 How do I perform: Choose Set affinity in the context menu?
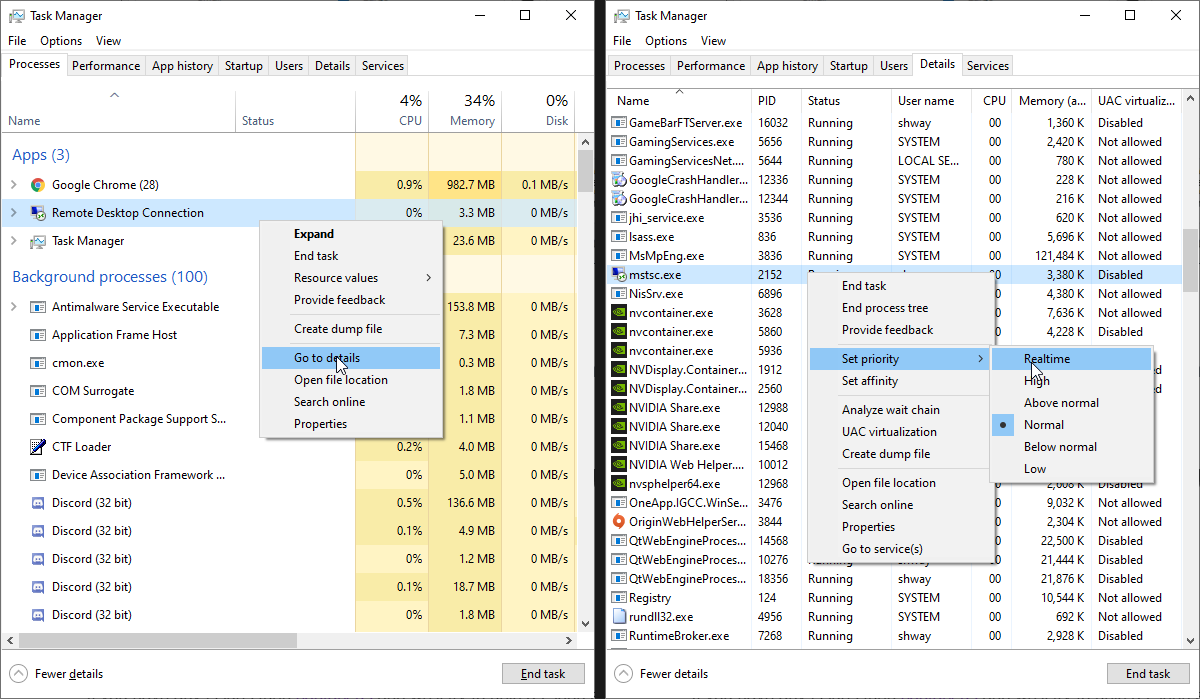coord(900,381)
